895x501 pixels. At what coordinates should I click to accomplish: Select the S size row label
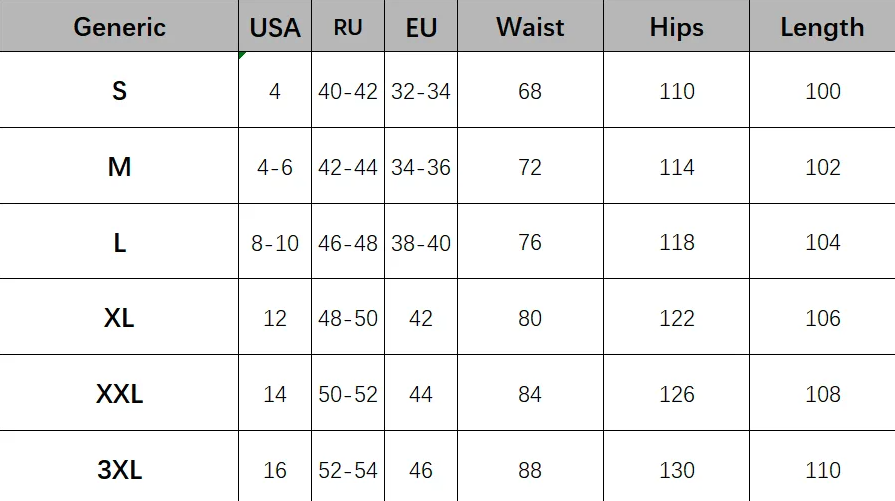click(x=119, y=91)
